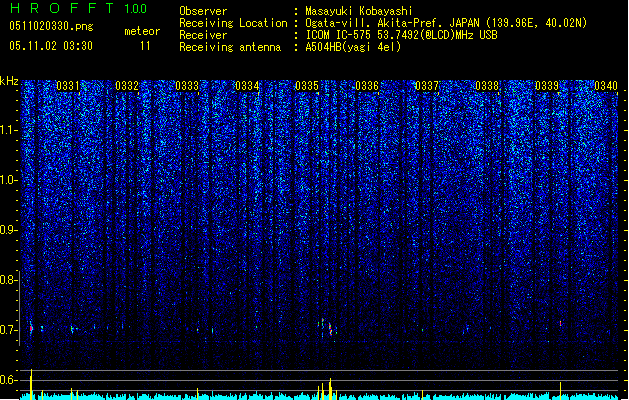Click the Receiver label
Viewport: 629px width, 400px height.
click(203, 35)
